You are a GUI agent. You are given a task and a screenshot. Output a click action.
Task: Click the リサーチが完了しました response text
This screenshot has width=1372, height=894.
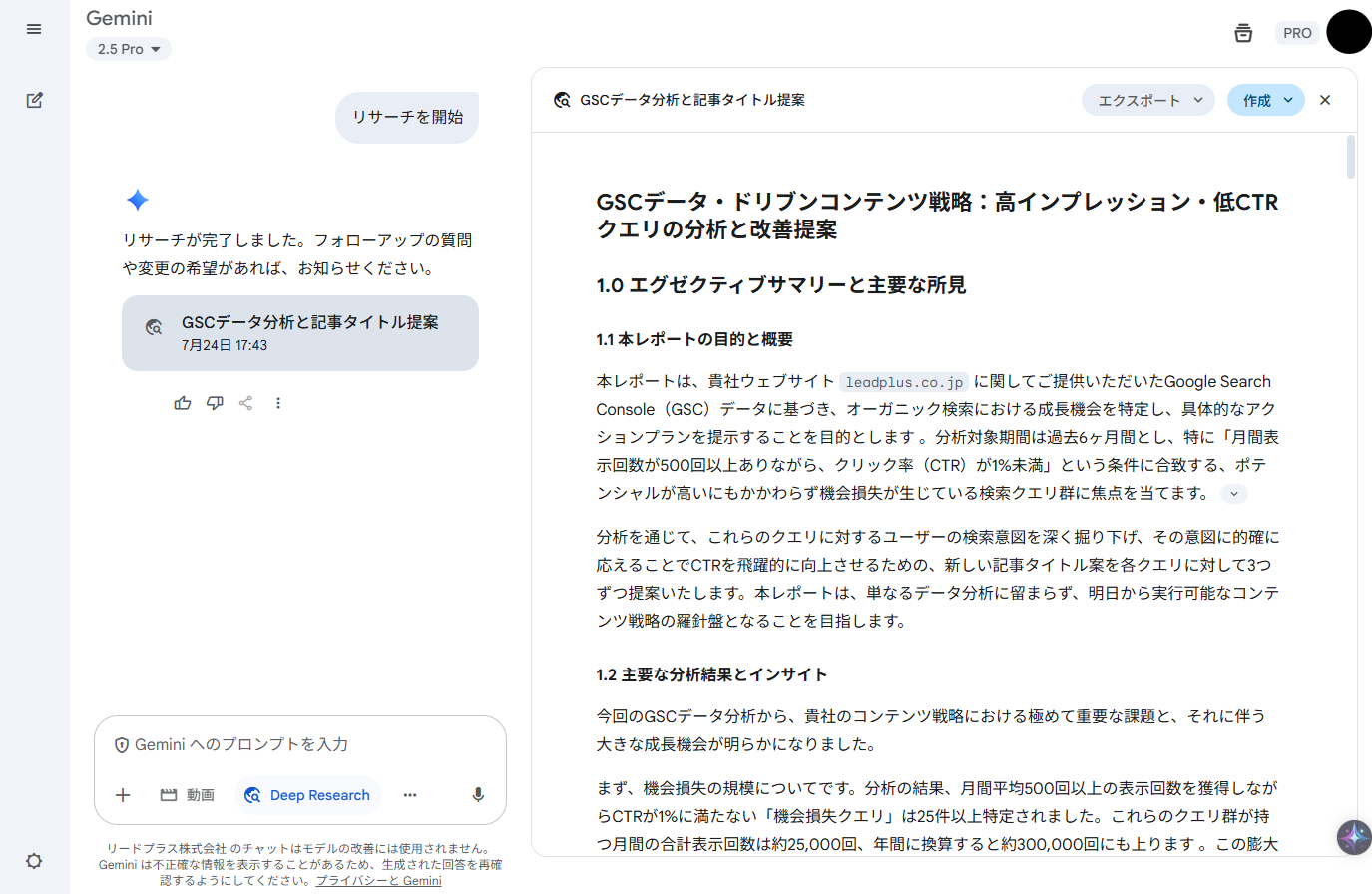tap(297, 254)
